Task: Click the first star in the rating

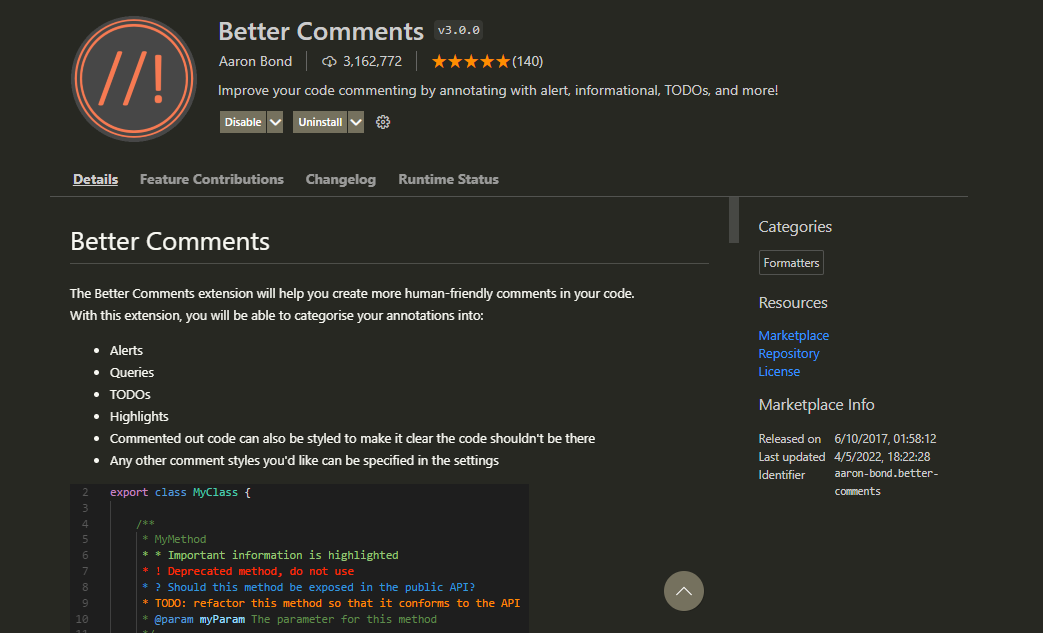Action: point(437,61)
